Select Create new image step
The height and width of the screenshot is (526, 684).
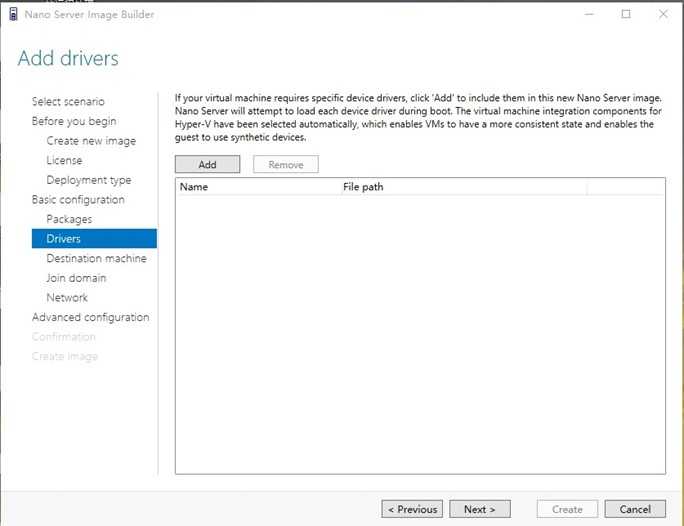[x=91, y=141]
